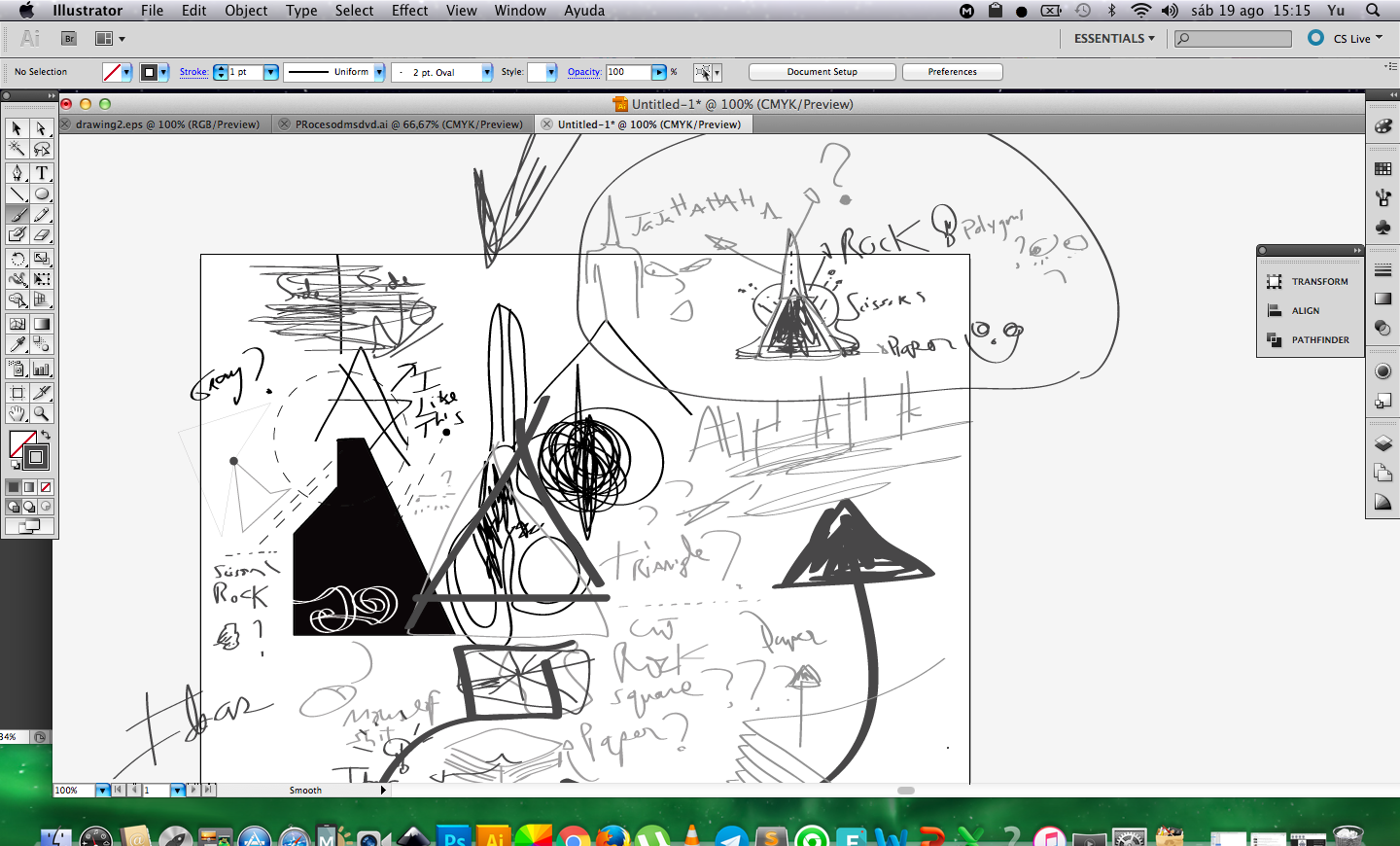Select the Eyedropper tool

(17, 344)
